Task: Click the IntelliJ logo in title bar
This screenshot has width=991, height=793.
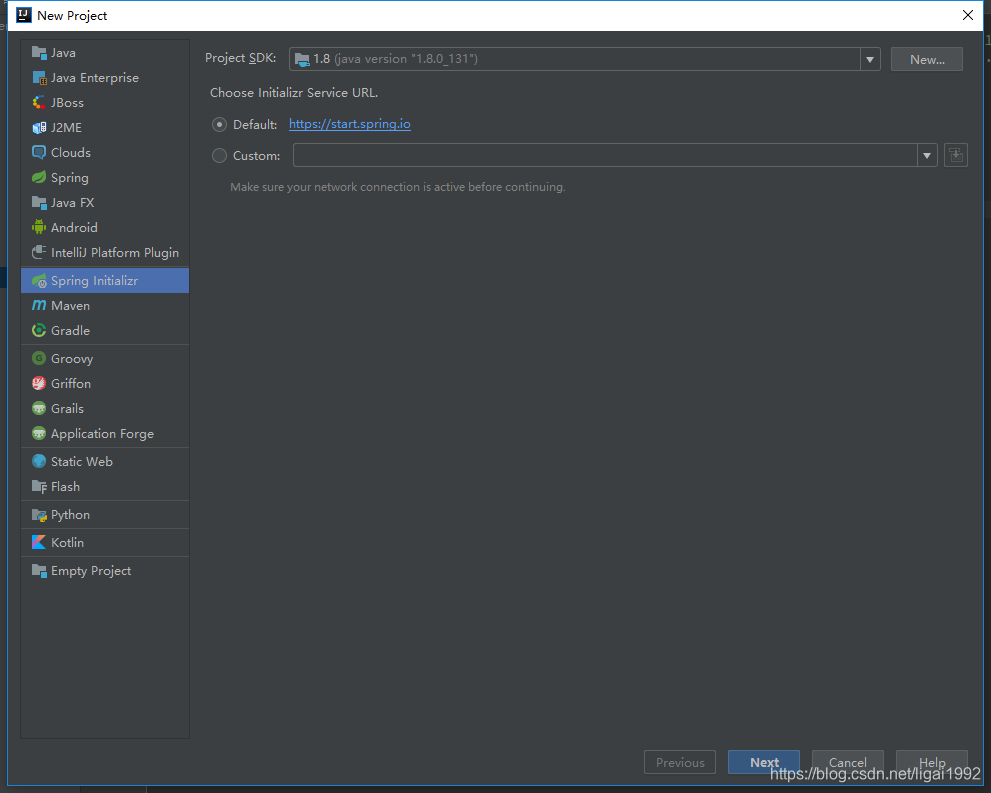Action: [x=23, y=15]
